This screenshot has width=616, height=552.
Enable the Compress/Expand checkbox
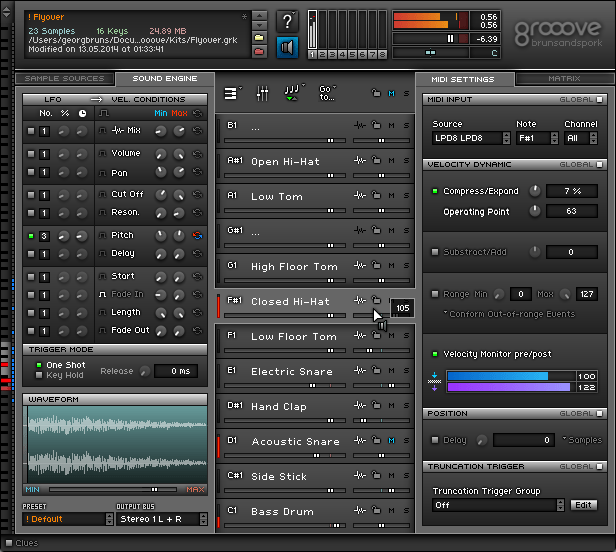(x=435, y=190)
